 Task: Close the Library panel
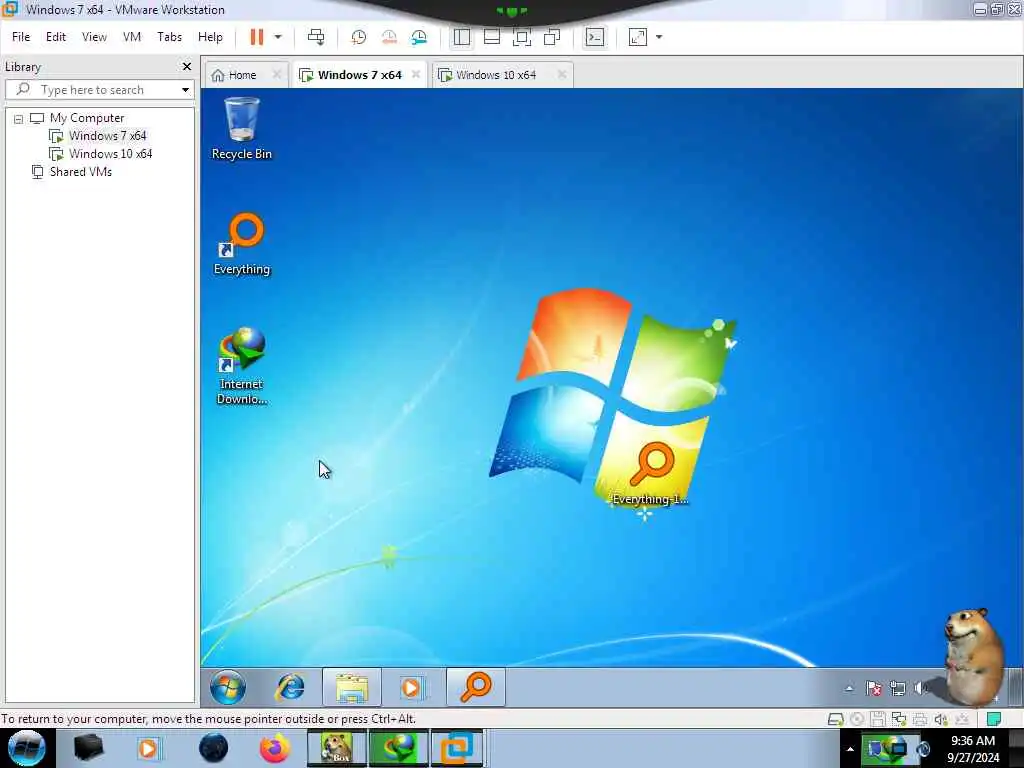click(187, 67)
